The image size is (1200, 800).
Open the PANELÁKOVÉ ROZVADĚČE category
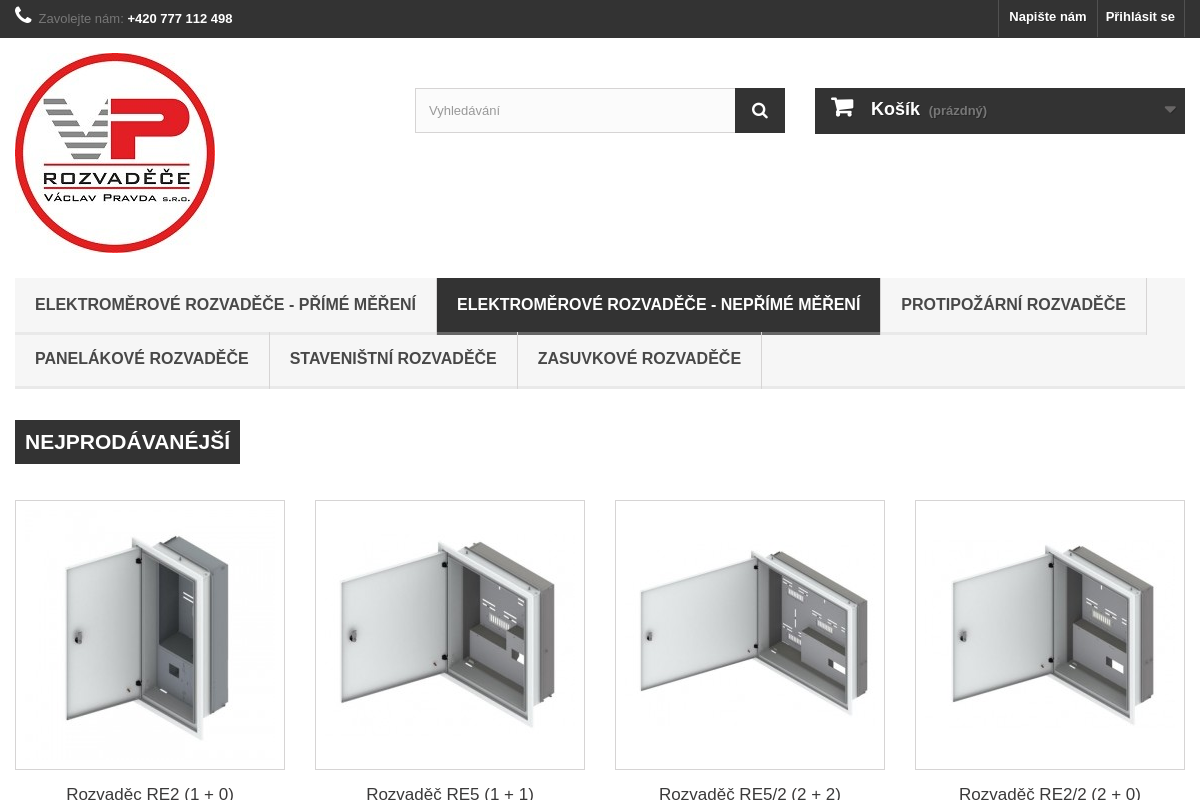click(142, 358)
